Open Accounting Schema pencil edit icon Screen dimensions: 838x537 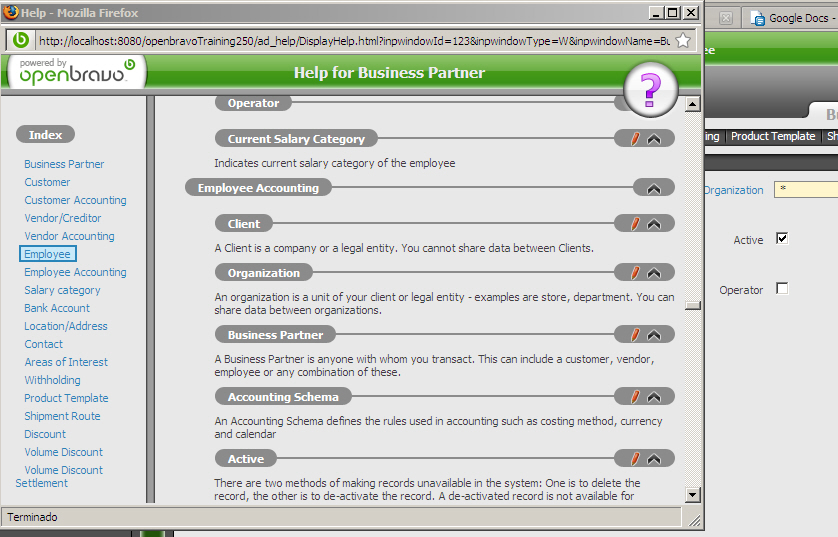tap(634, 397)
